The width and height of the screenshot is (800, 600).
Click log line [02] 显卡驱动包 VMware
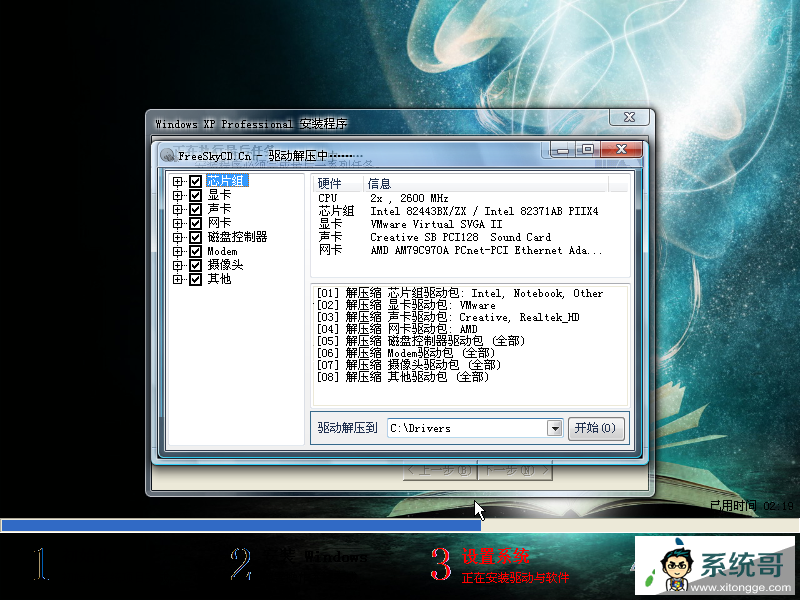(x=406, y=305)
